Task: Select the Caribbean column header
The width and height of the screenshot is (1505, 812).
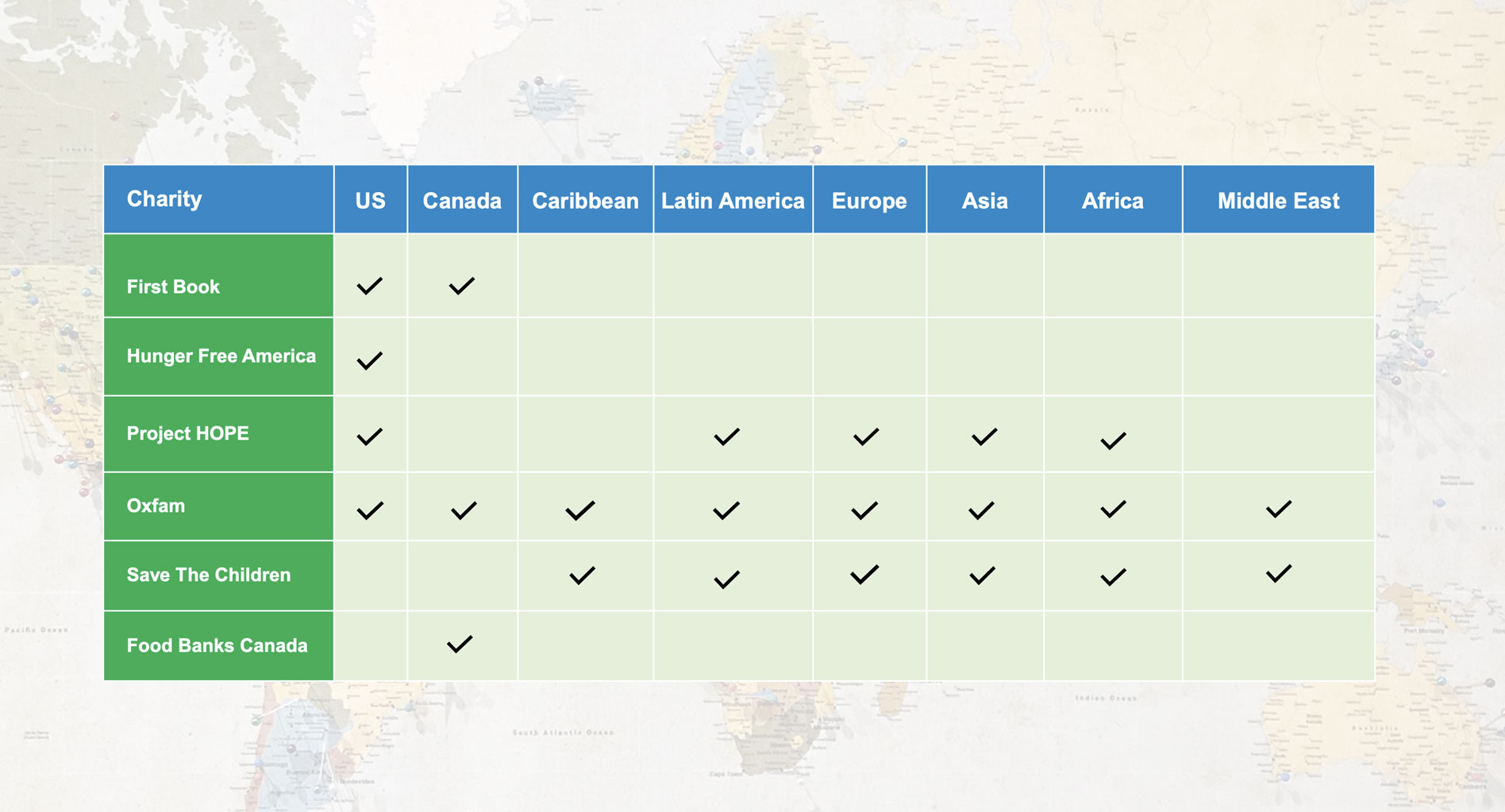Action: point(585,201)
